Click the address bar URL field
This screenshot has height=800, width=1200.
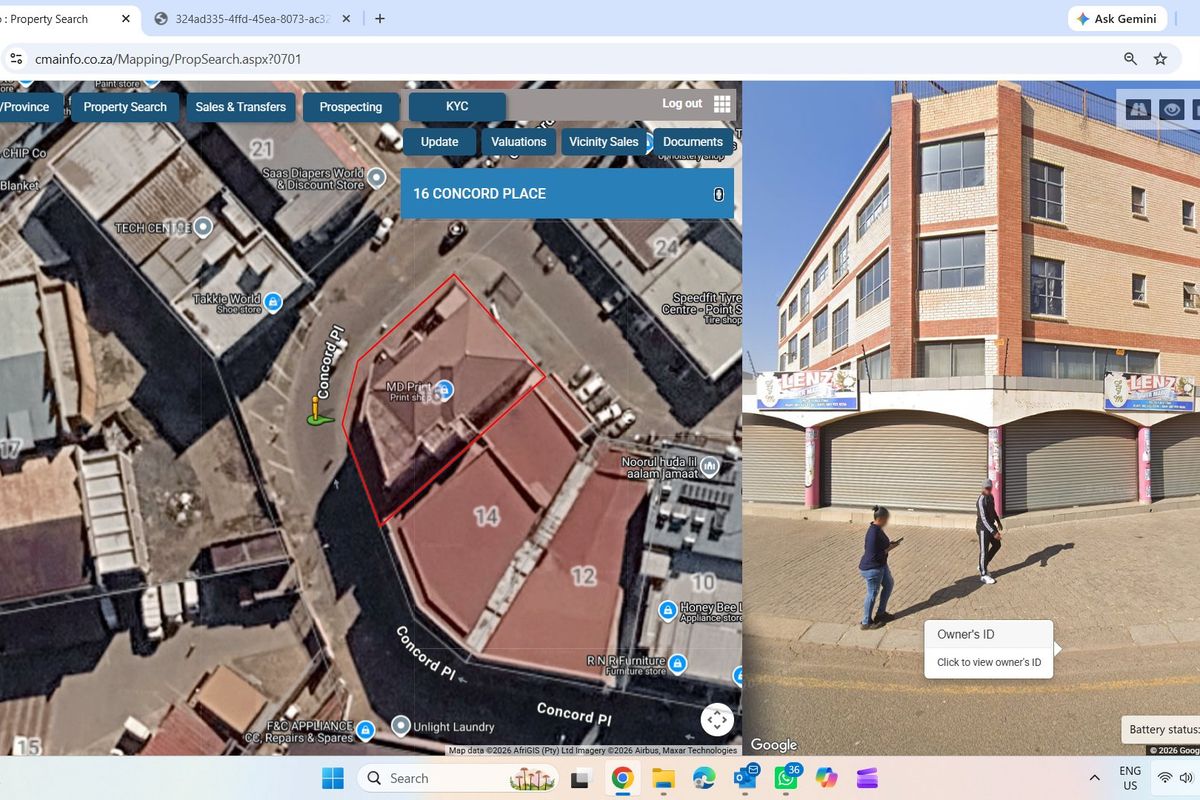pyautogui.click(x=570, y=59)
